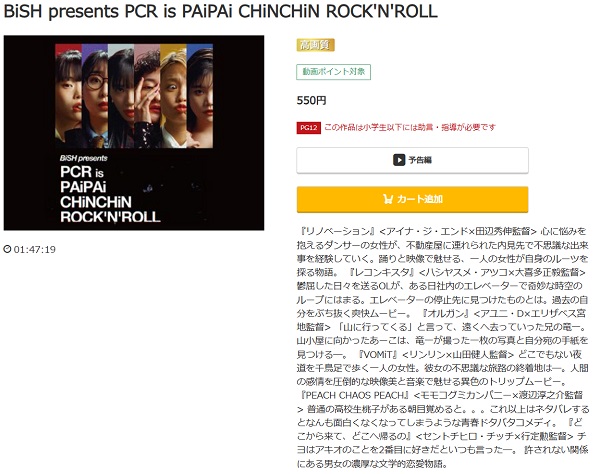Open the movie poster thumbnail
The height and width of the screenshot is (474, 600).
(x=134, y=133)
